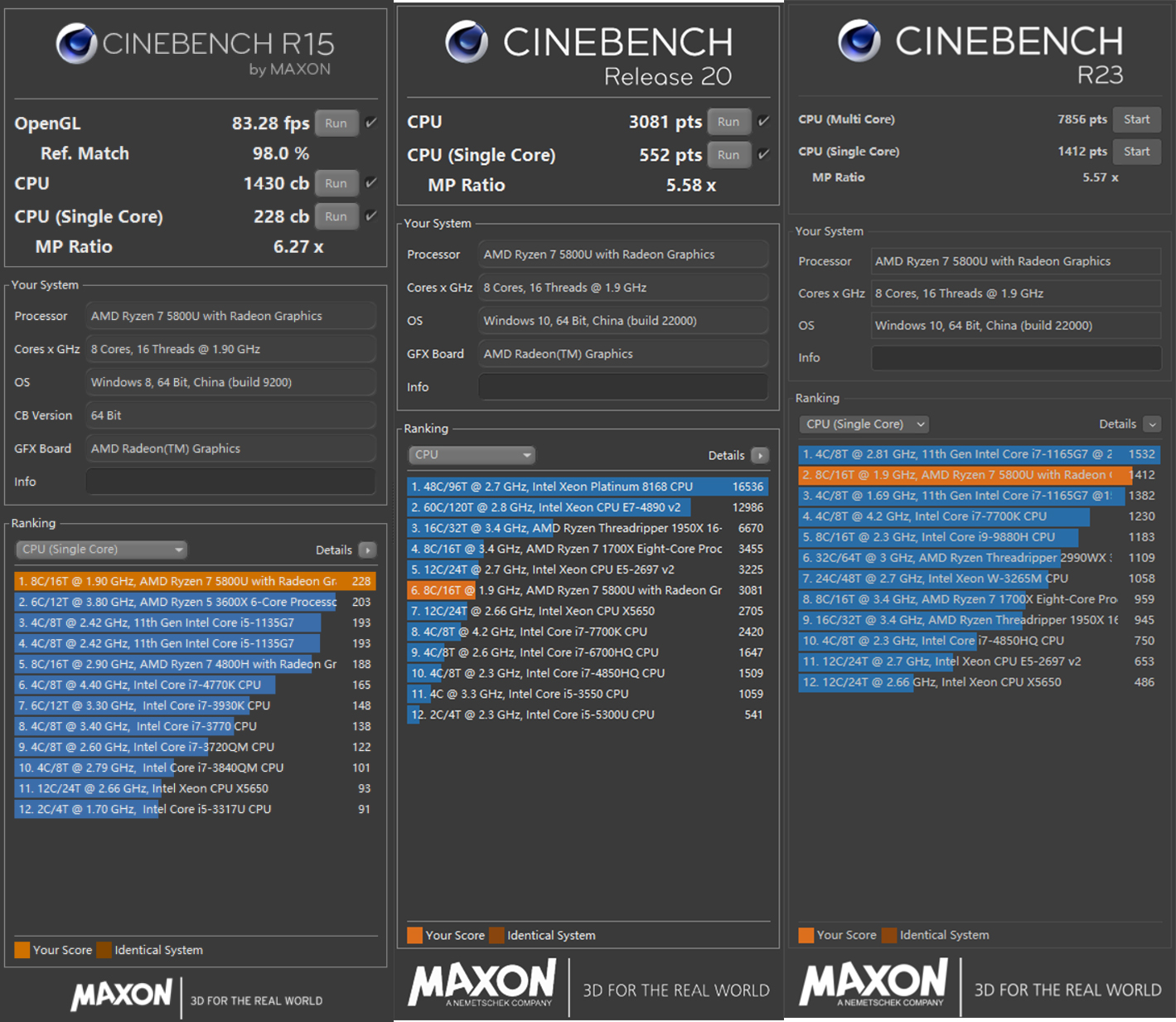Toggle the R15 CPU (Single Core) checkbox
The image size is (1176, 1022).
(371, 216)
